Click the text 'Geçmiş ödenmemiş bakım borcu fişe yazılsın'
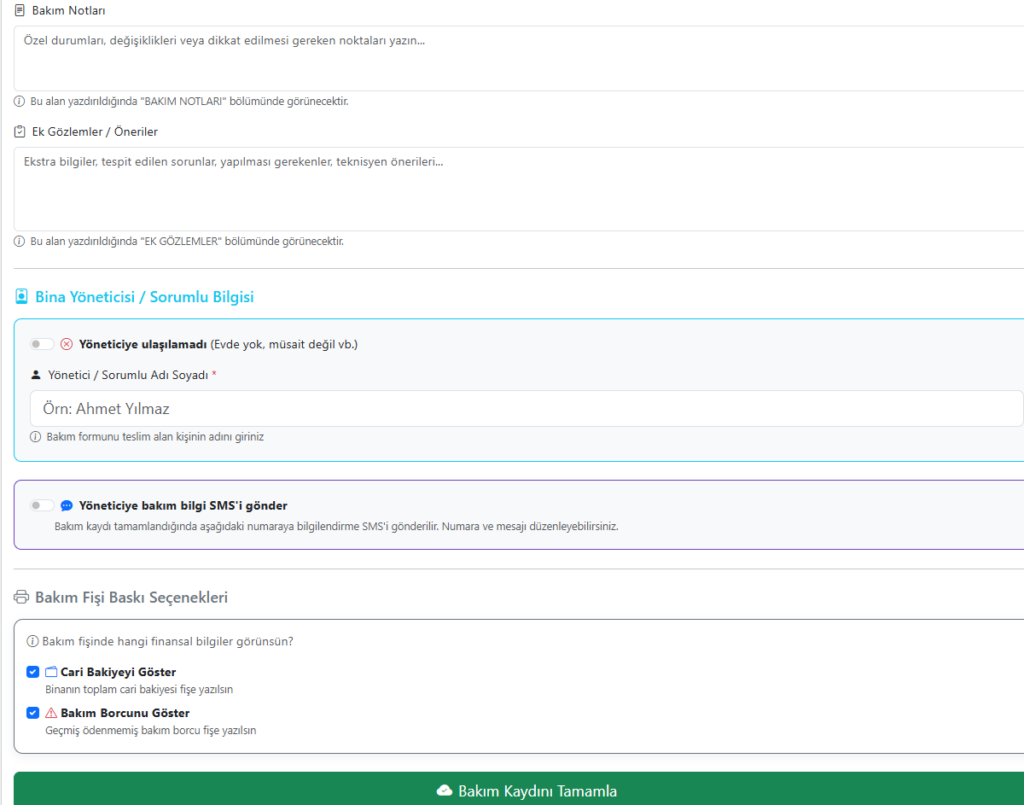Image resolution: width=1024 pixels, height=805 pixels. click(x=151, y=731)
